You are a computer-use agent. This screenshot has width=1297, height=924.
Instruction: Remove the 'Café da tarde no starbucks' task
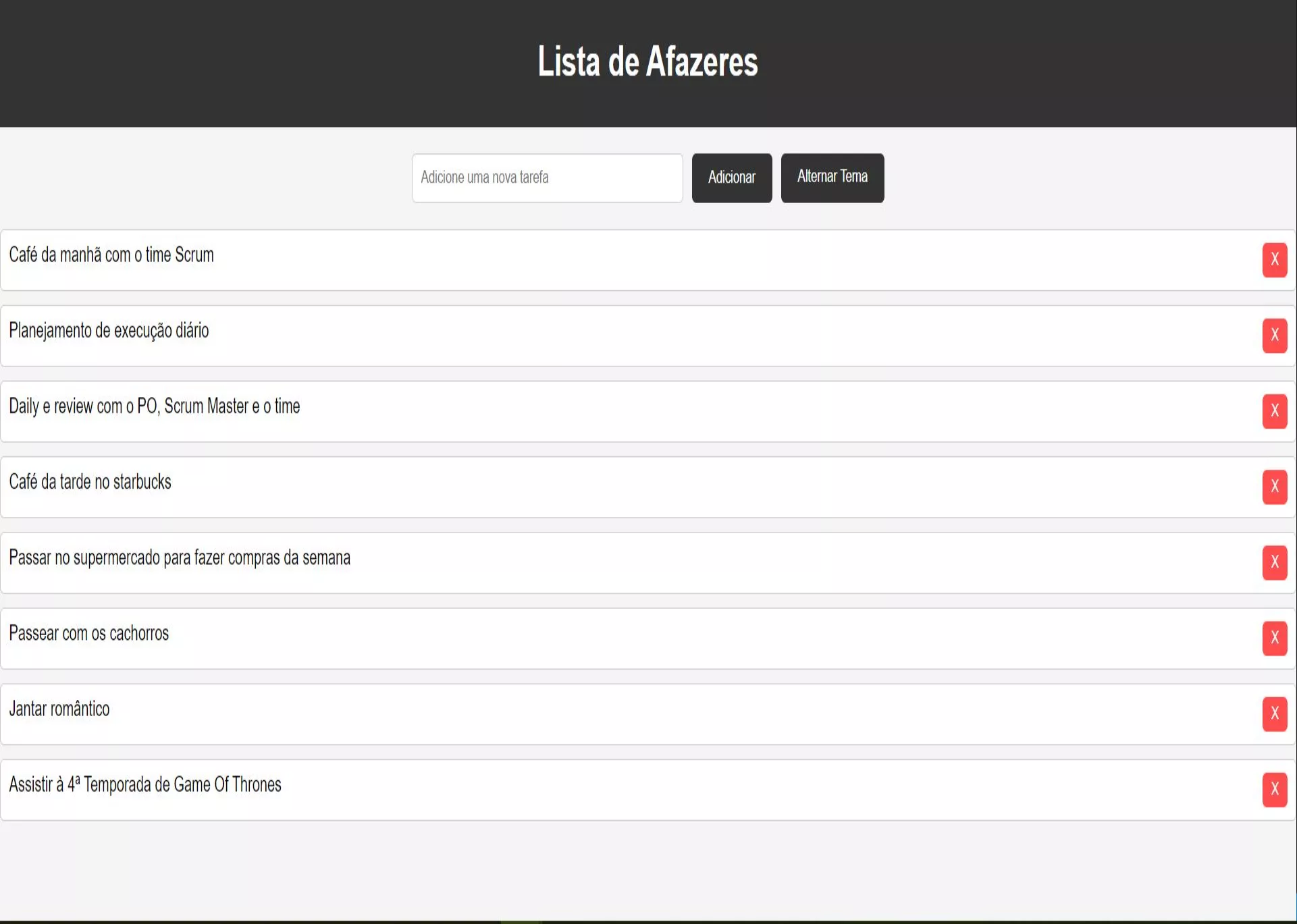point(1275,487)
